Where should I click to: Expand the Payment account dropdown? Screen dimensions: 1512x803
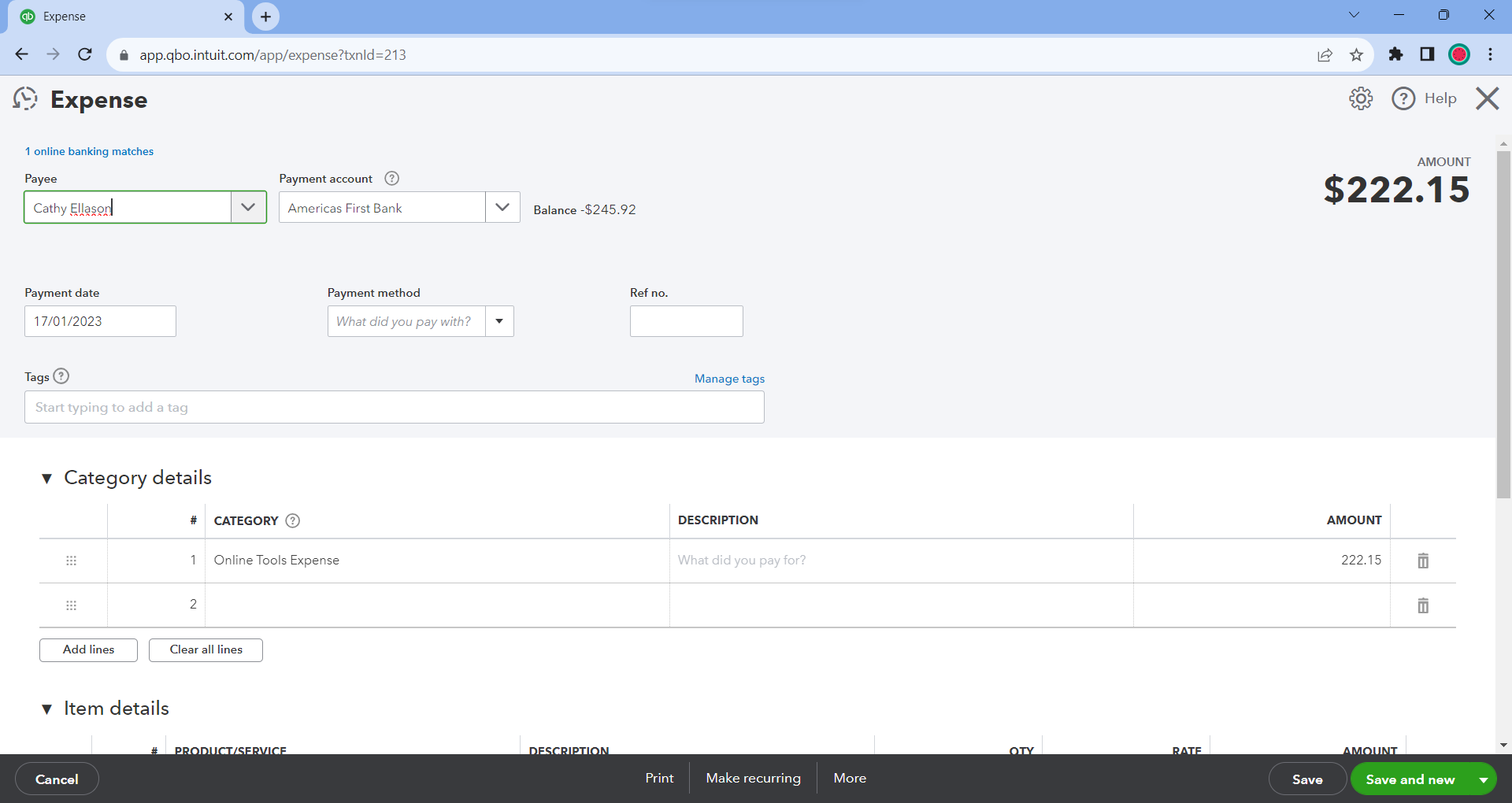pos(502,207)
